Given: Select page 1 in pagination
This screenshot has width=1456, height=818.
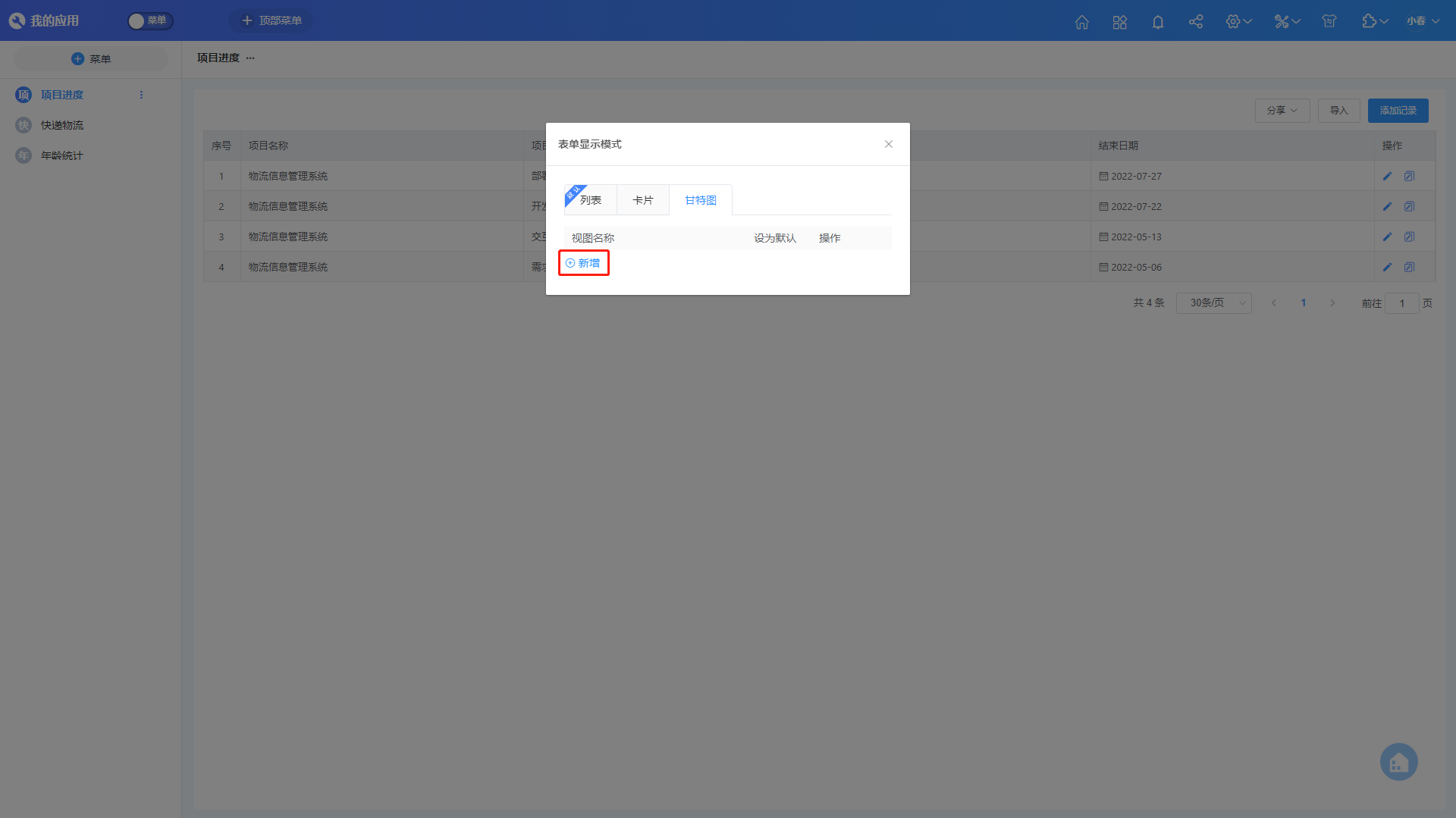Looking at the screenshot, I should 1304,303.
